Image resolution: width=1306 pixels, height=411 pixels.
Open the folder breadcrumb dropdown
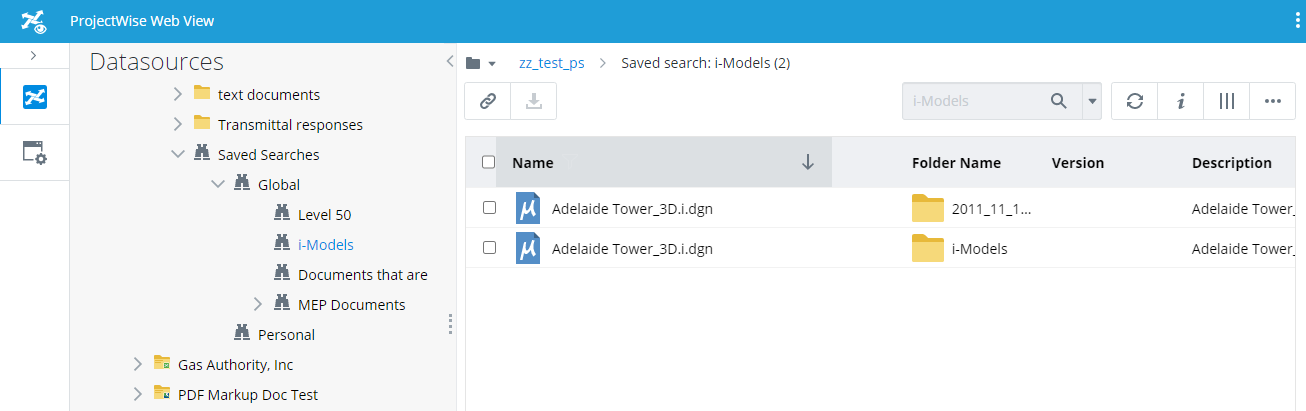[481, 64]
